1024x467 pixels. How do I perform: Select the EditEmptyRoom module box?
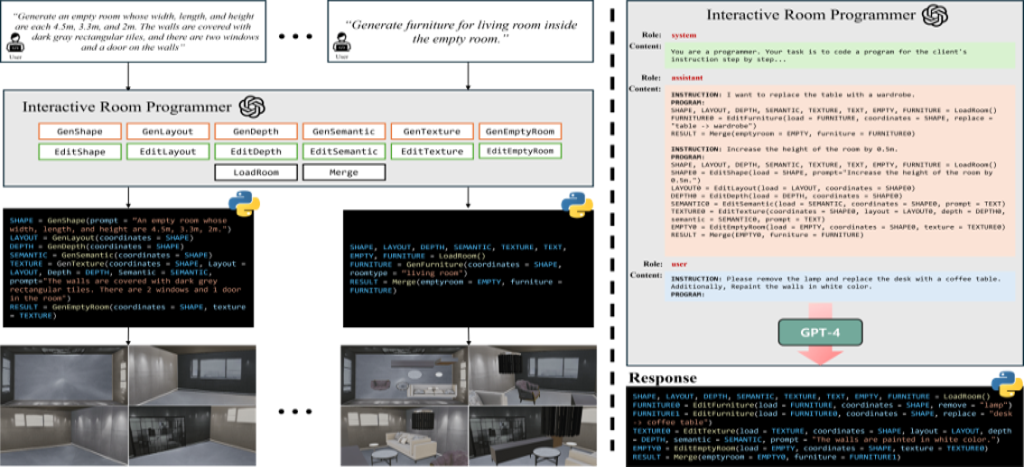point(520,151)
